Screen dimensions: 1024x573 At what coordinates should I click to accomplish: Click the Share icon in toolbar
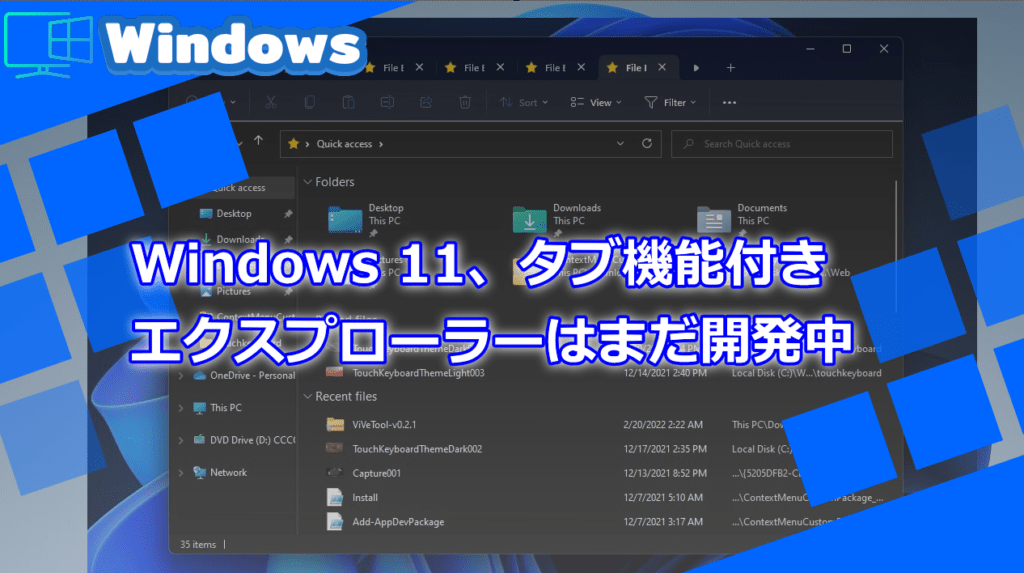[426, 103]
